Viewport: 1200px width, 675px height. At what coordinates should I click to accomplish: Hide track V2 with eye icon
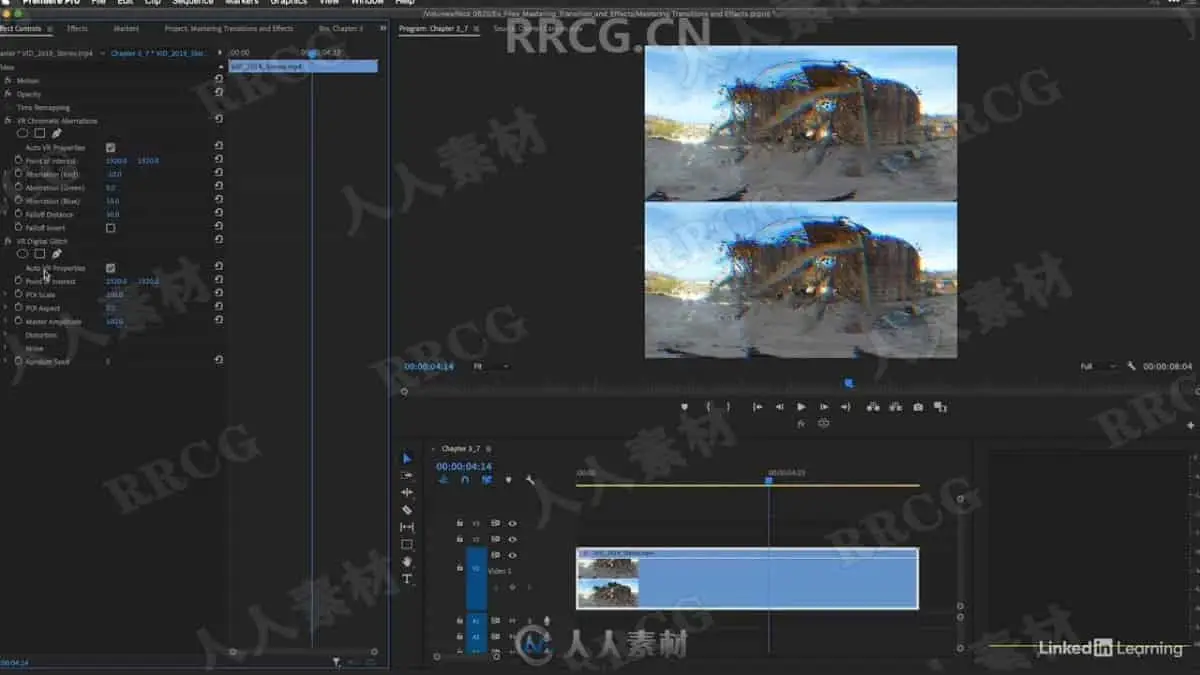coord(512,539)
